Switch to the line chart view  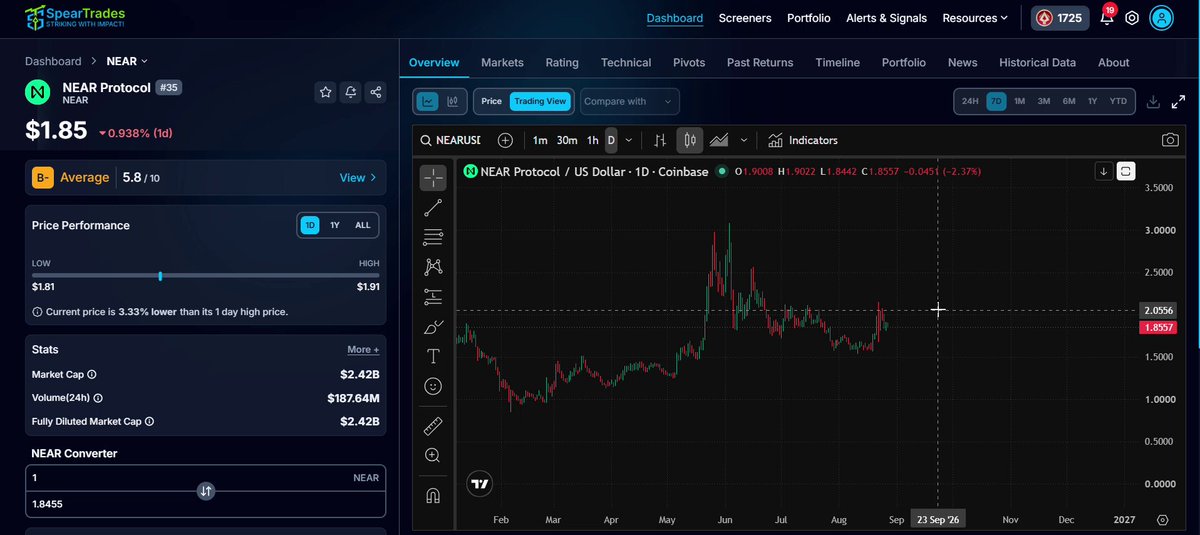point(428,101)
